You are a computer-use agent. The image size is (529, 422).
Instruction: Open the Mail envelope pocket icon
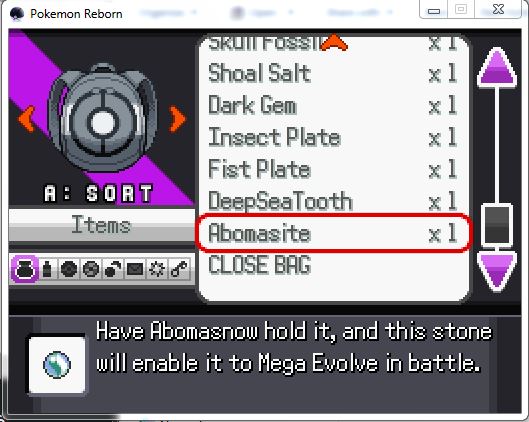135,269
